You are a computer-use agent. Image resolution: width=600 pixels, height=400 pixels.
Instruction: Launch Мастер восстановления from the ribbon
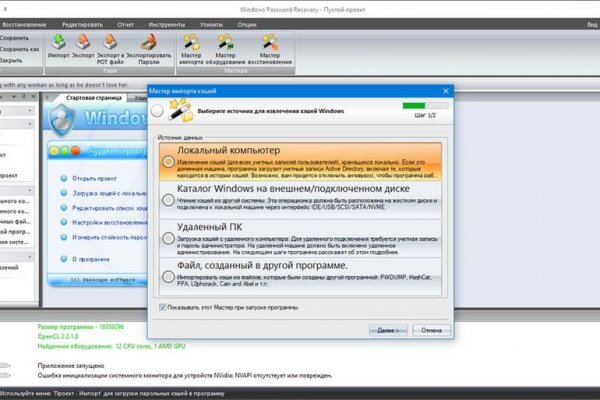tap(270, 43)
